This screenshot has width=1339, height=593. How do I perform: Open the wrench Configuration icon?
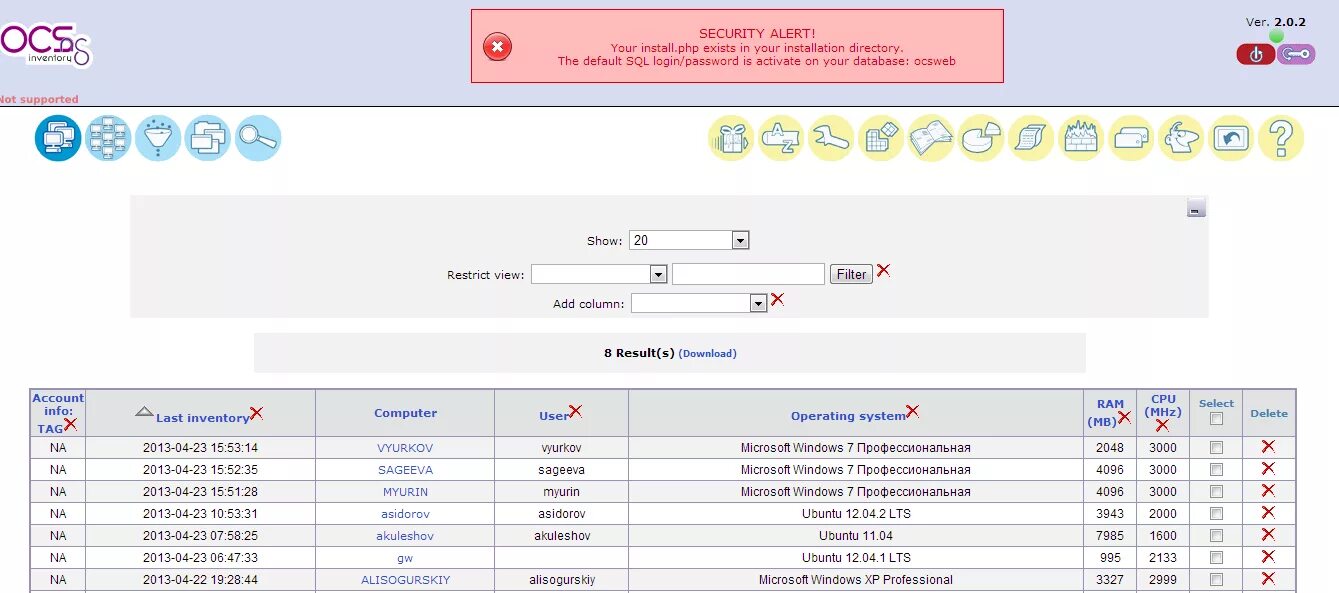[831, 138]
